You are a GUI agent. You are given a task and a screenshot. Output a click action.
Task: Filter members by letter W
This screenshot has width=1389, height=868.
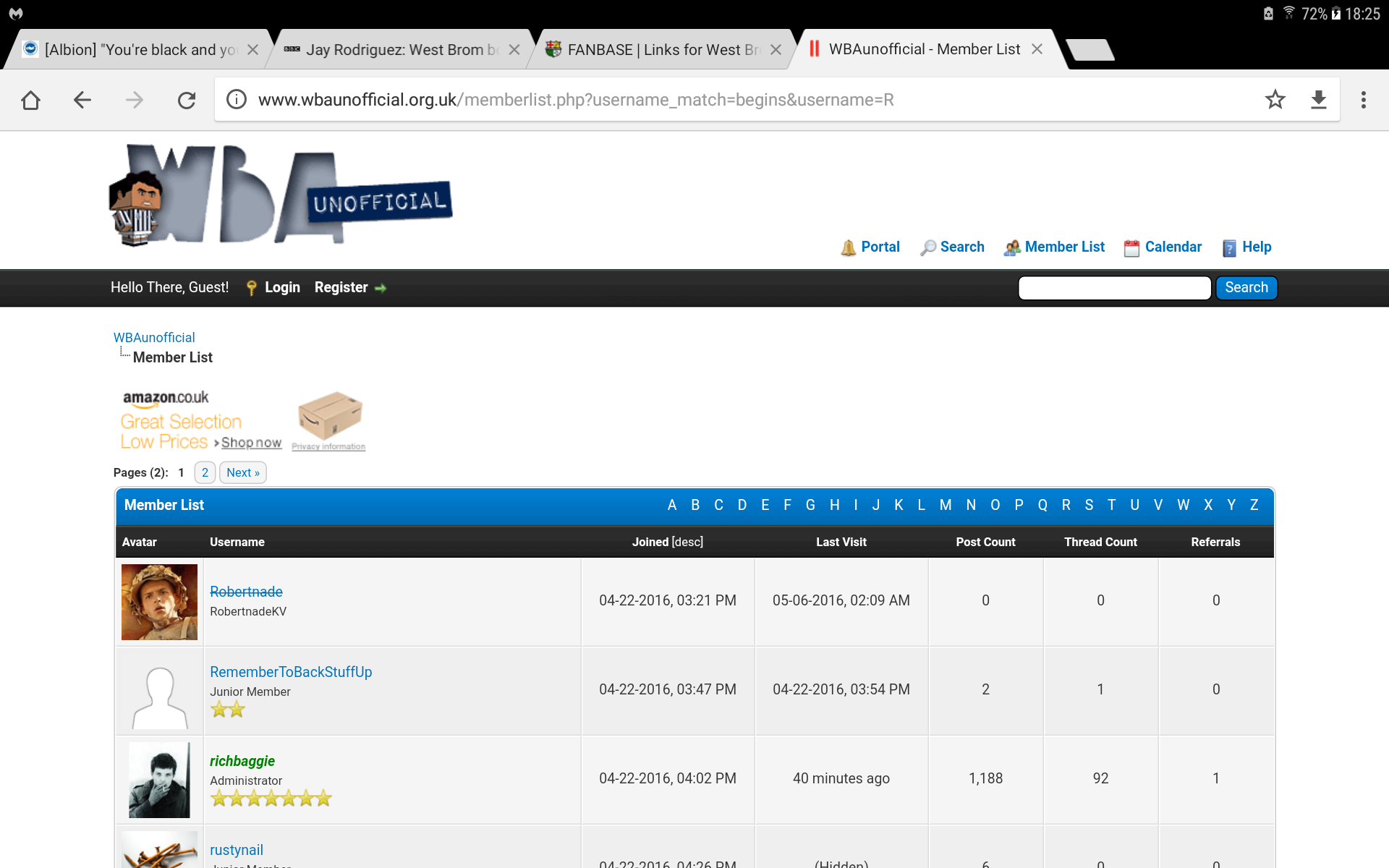[1184, 506]
